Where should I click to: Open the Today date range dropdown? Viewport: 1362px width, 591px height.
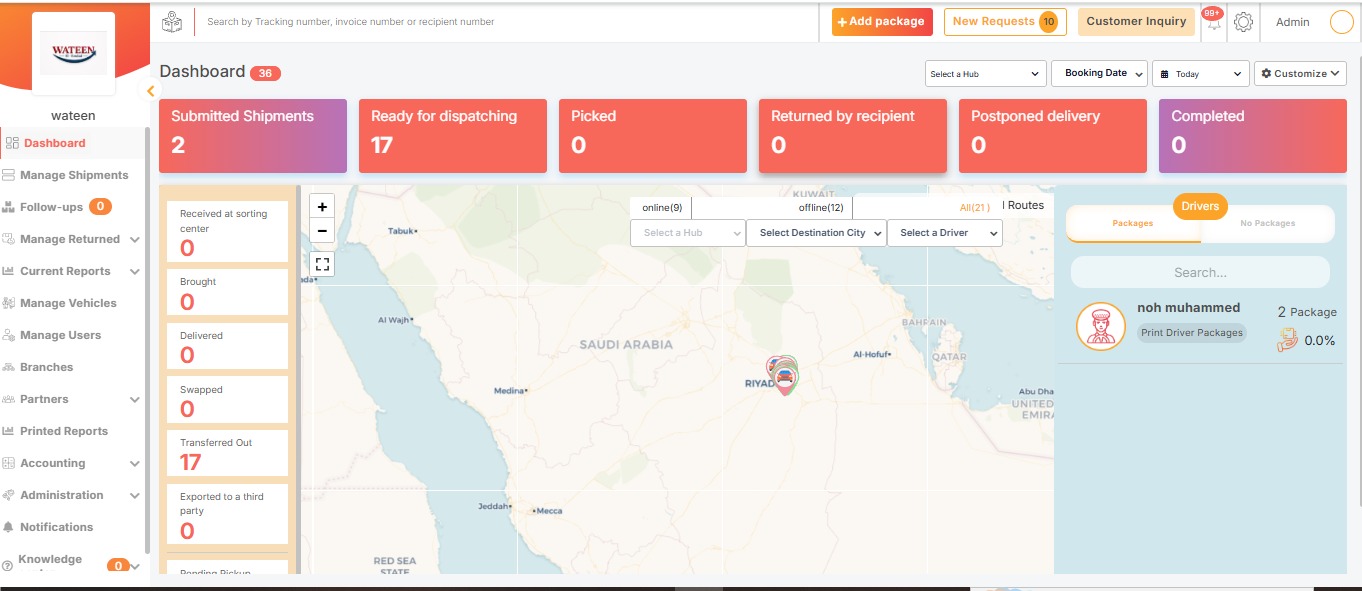point(1200,74)
